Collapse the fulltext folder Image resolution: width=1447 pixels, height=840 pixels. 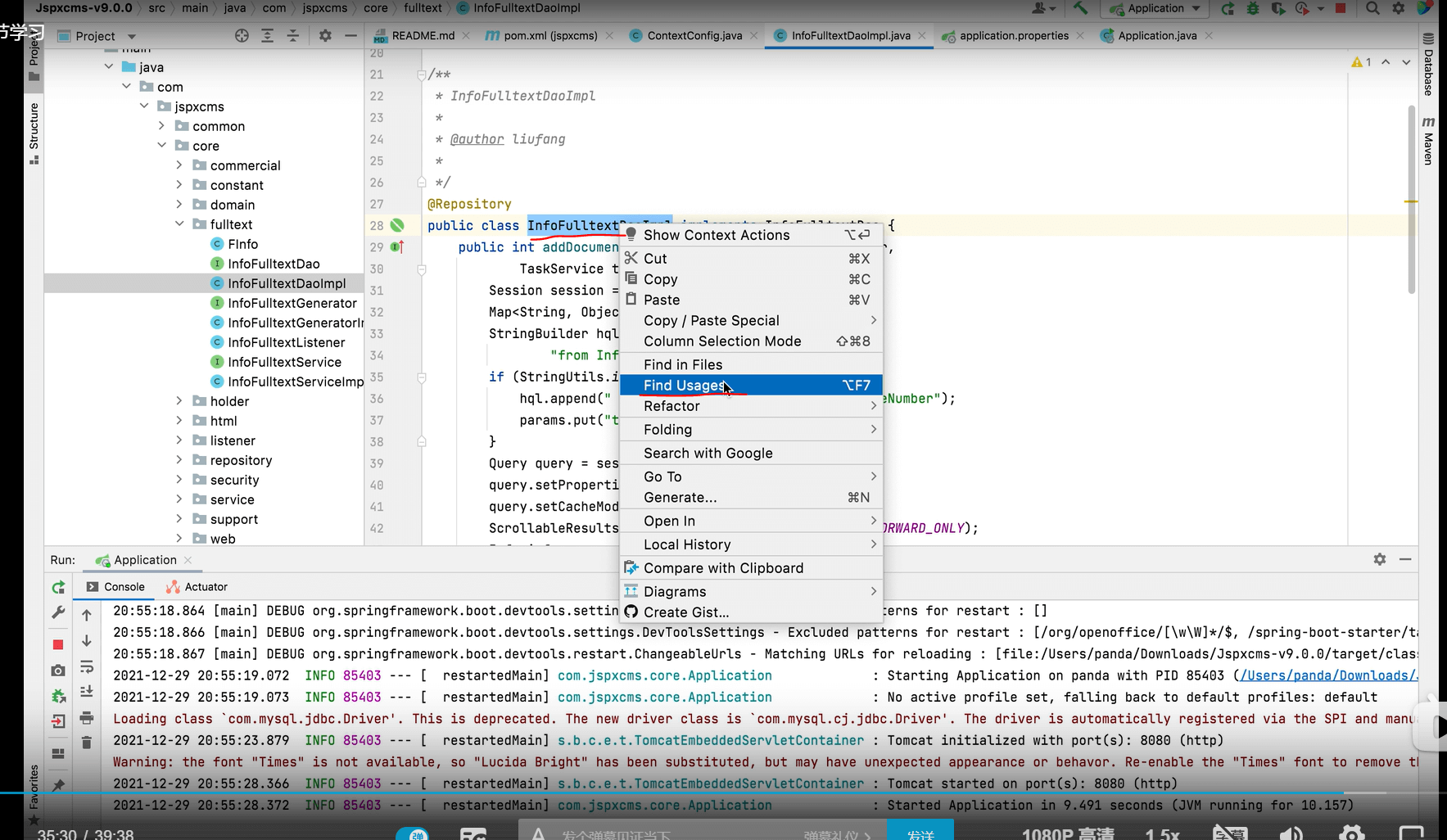tap(179, 224)
